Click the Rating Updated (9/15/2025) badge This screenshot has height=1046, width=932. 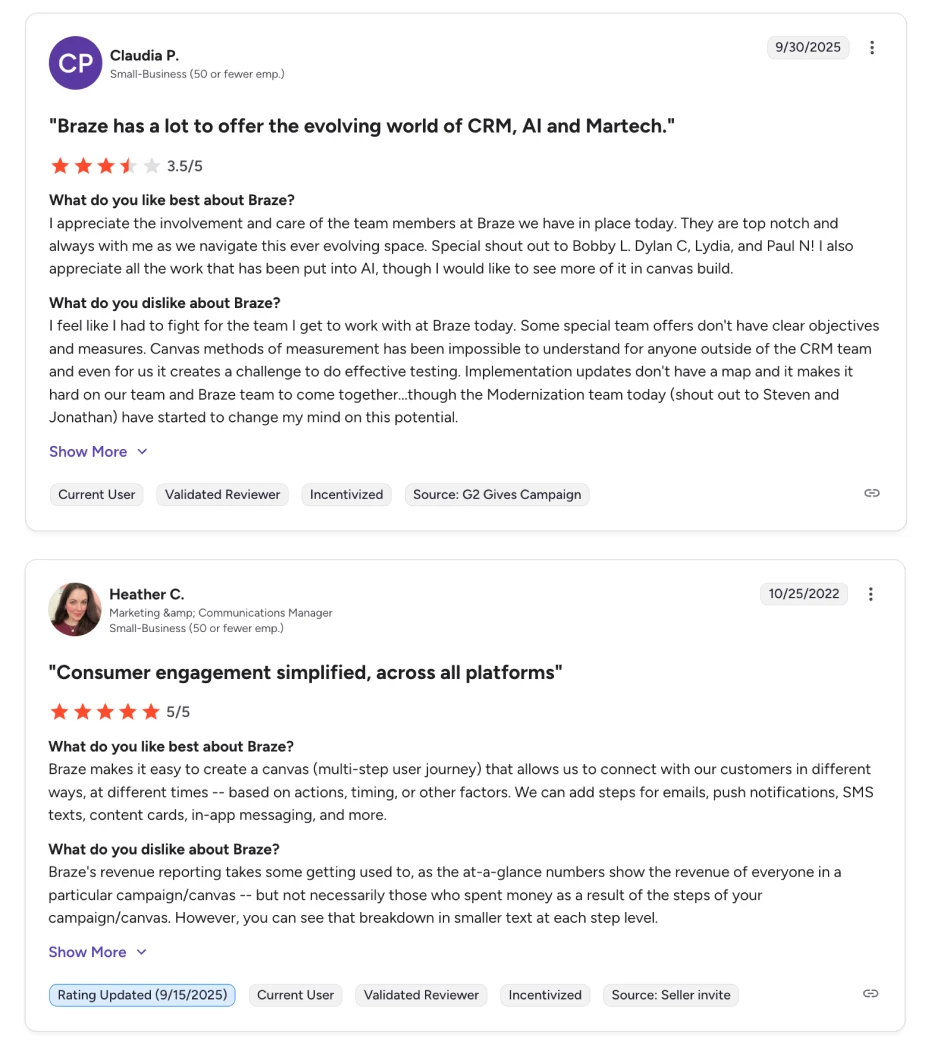pos(142,995)
